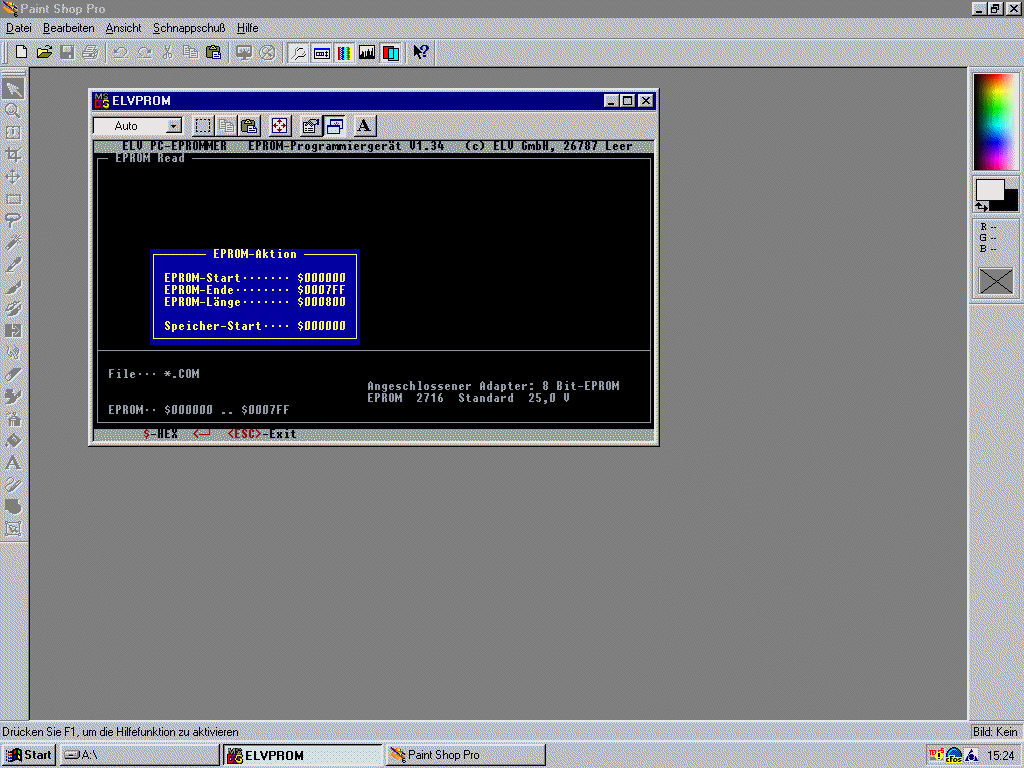Screen dimensions: 1024x768
Task: Select the Dropper tool
Action: pyautogui.click(x=13, y=264)
